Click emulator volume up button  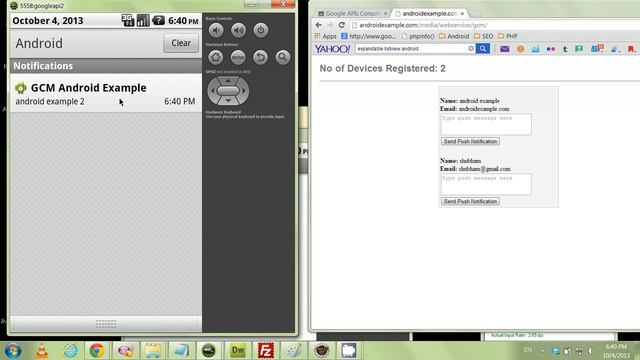tap(238, 30)
